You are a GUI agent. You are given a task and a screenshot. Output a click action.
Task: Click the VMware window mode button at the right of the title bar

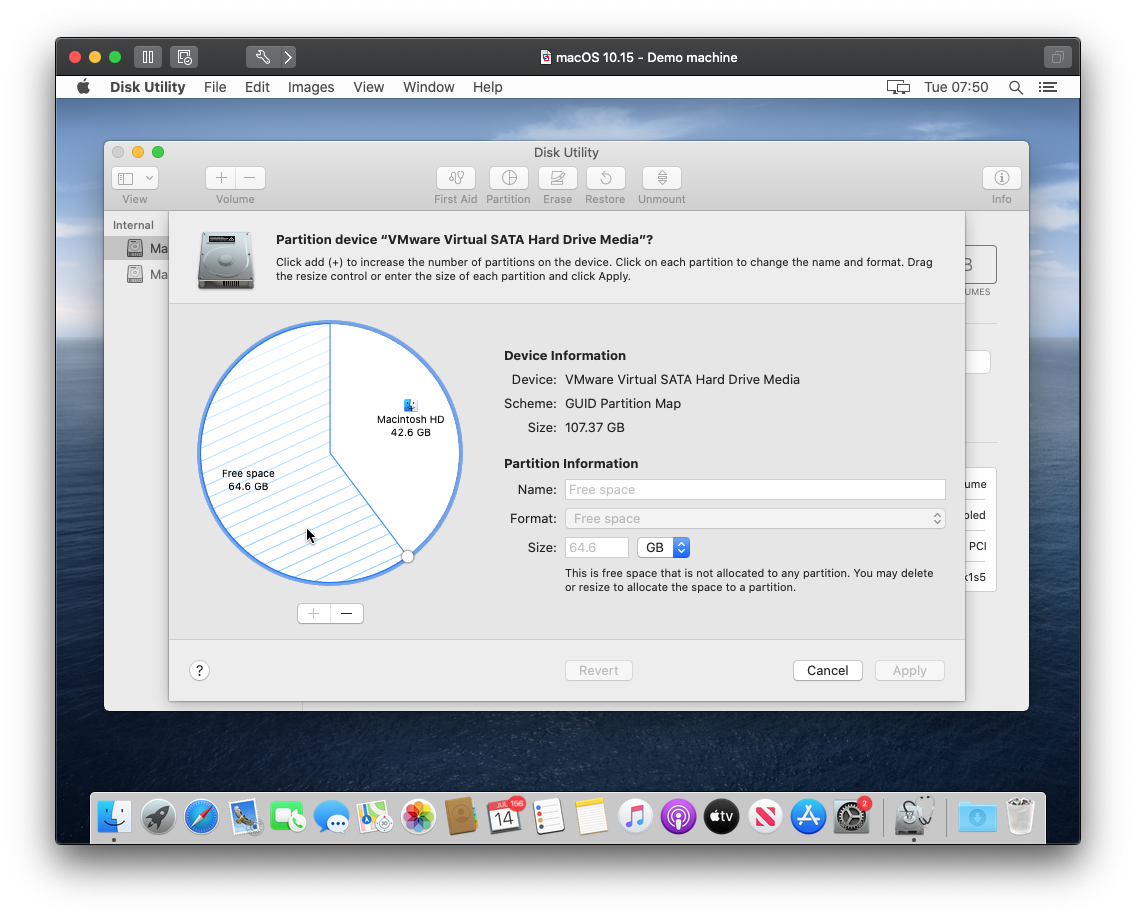coord(1058,57)
